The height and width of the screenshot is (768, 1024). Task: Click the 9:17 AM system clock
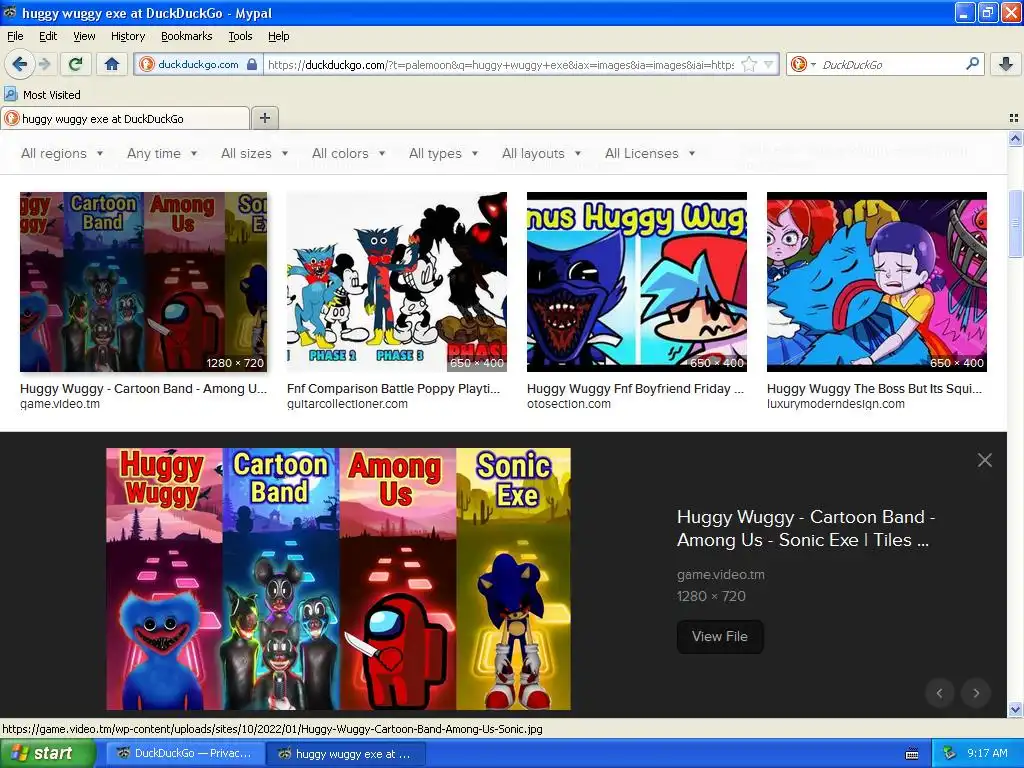(987, 754)
